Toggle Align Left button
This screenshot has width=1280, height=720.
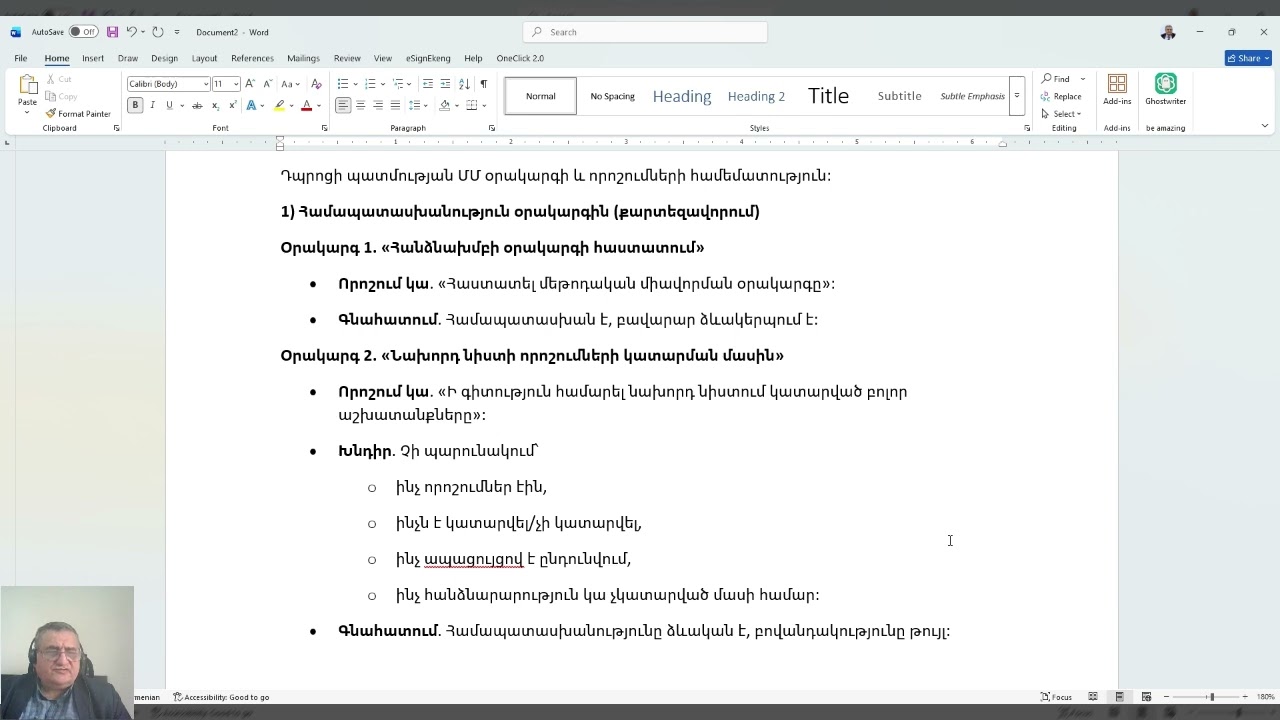[x=343, y=105]
